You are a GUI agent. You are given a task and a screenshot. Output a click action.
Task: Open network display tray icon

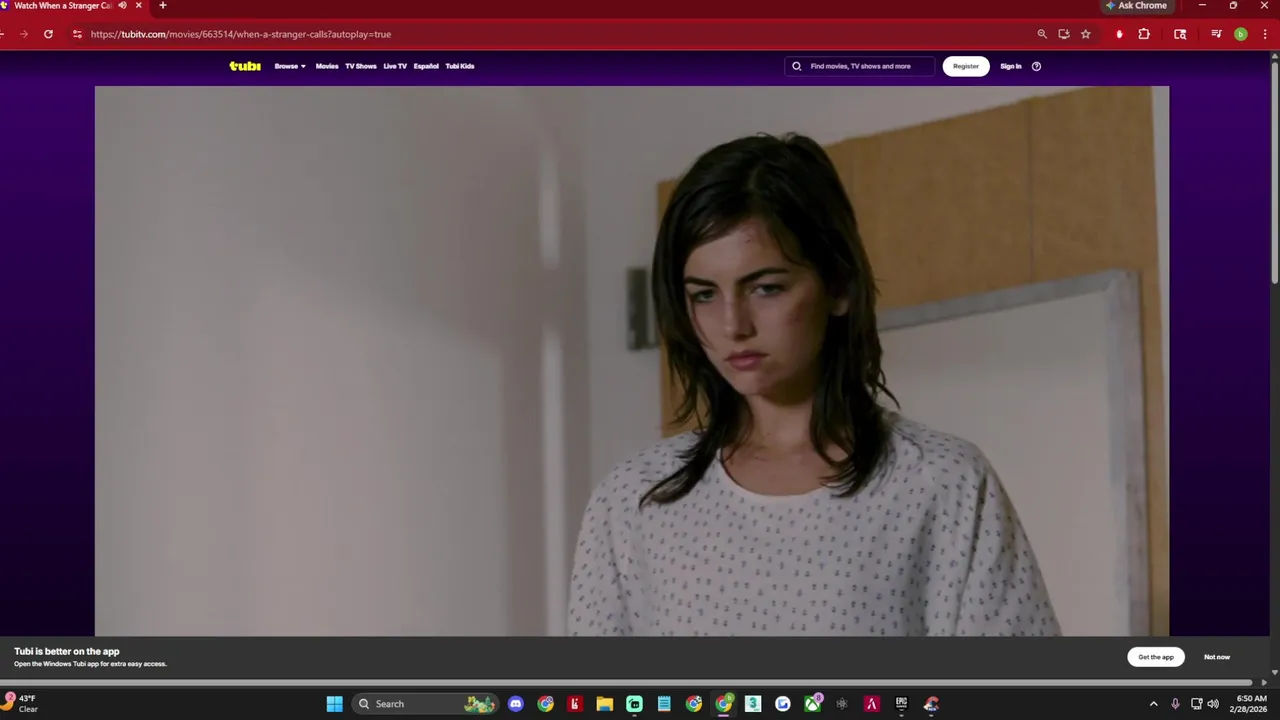(1196, 704)
